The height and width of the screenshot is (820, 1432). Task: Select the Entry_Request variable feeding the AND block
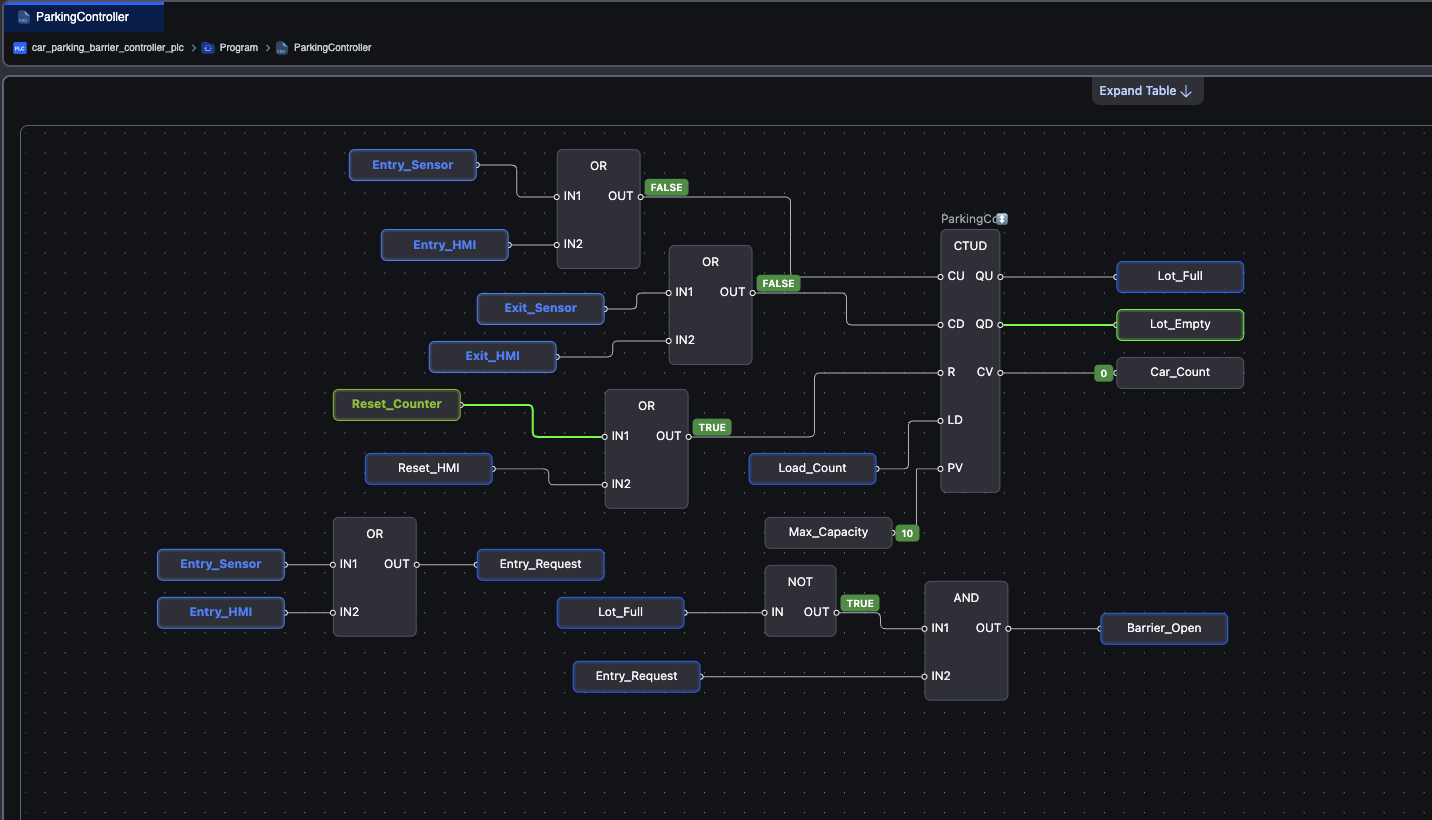(x=637, y=677)
